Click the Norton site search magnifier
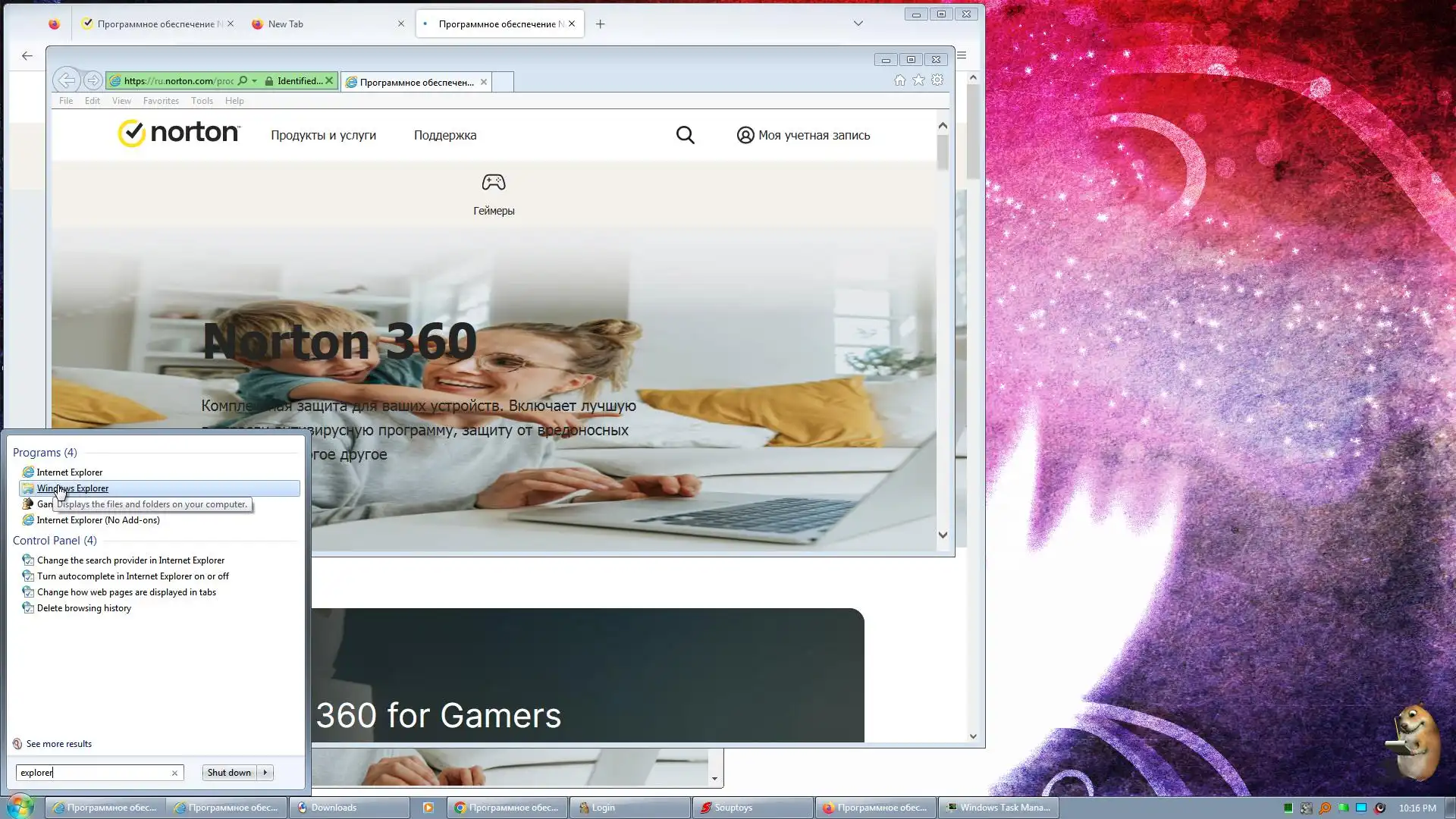The height and width of the screenshot is (819, 1456). [x=685, y=135]
